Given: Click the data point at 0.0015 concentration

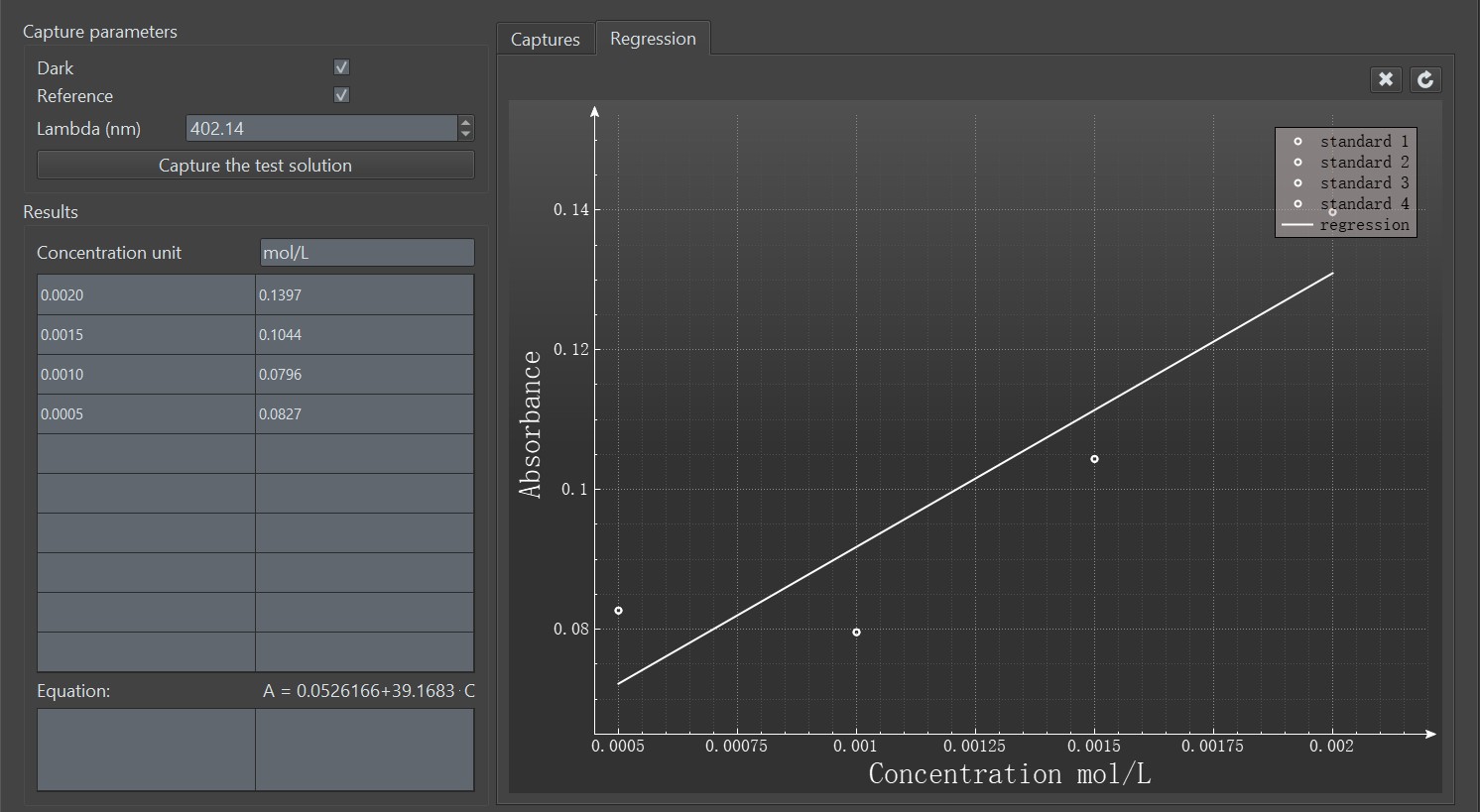Looking at the screenshot, I should (x=1094, y=459).
